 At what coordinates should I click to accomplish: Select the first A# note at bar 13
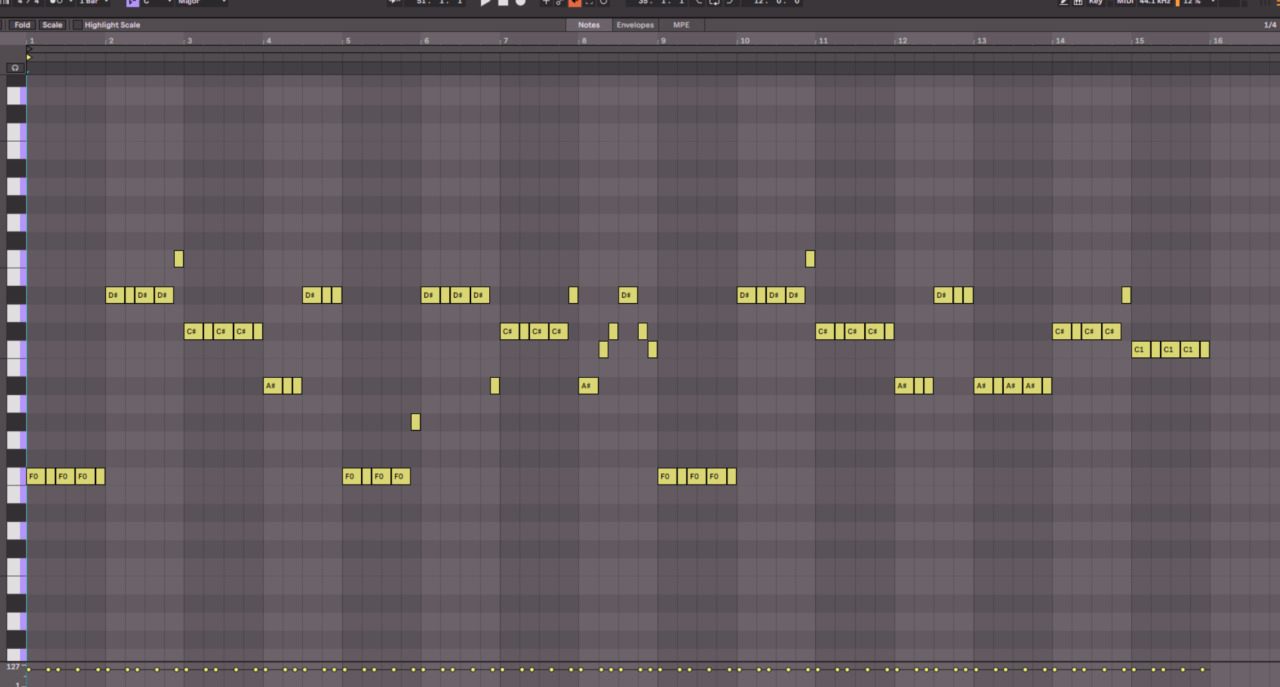(x=983, y=385)
